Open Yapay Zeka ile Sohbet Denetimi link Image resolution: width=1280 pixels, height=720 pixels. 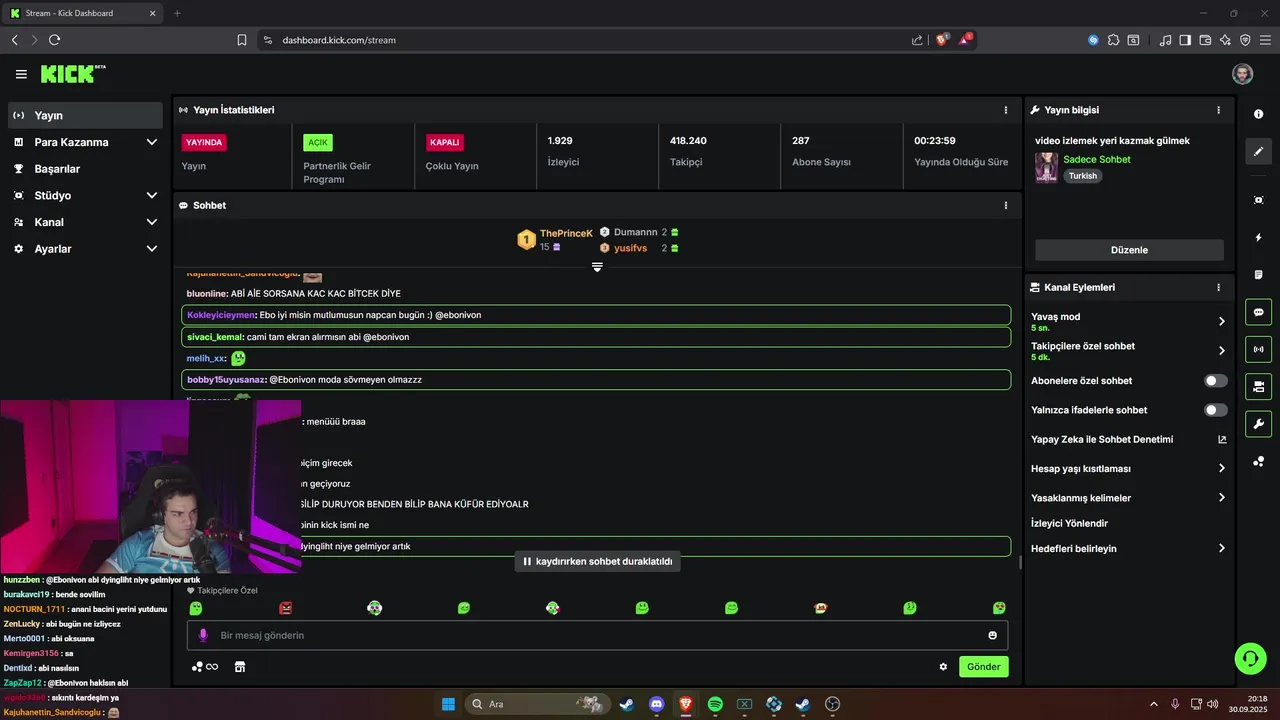coord(1128,439)
